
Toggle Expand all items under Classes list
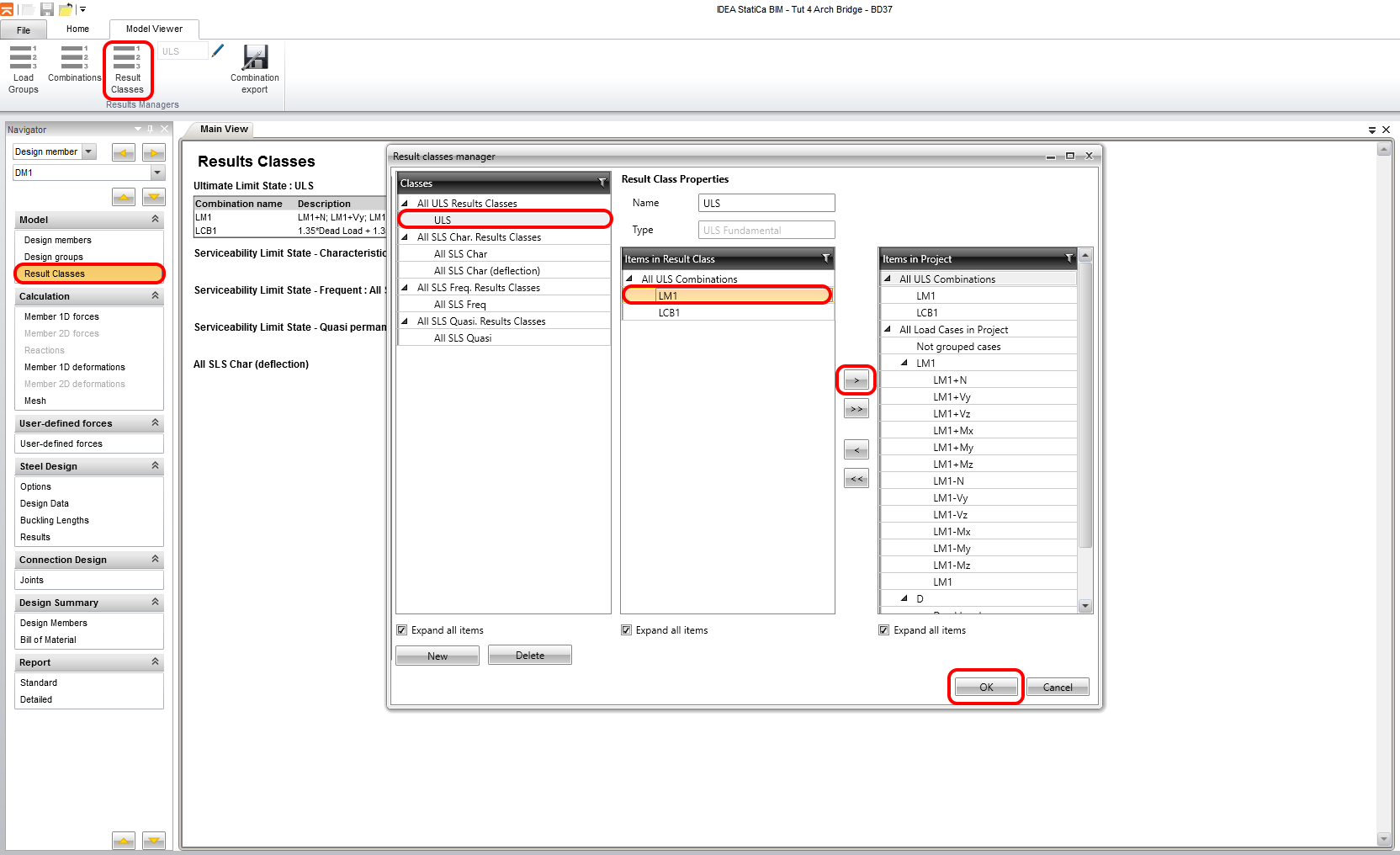click(402, 630)
